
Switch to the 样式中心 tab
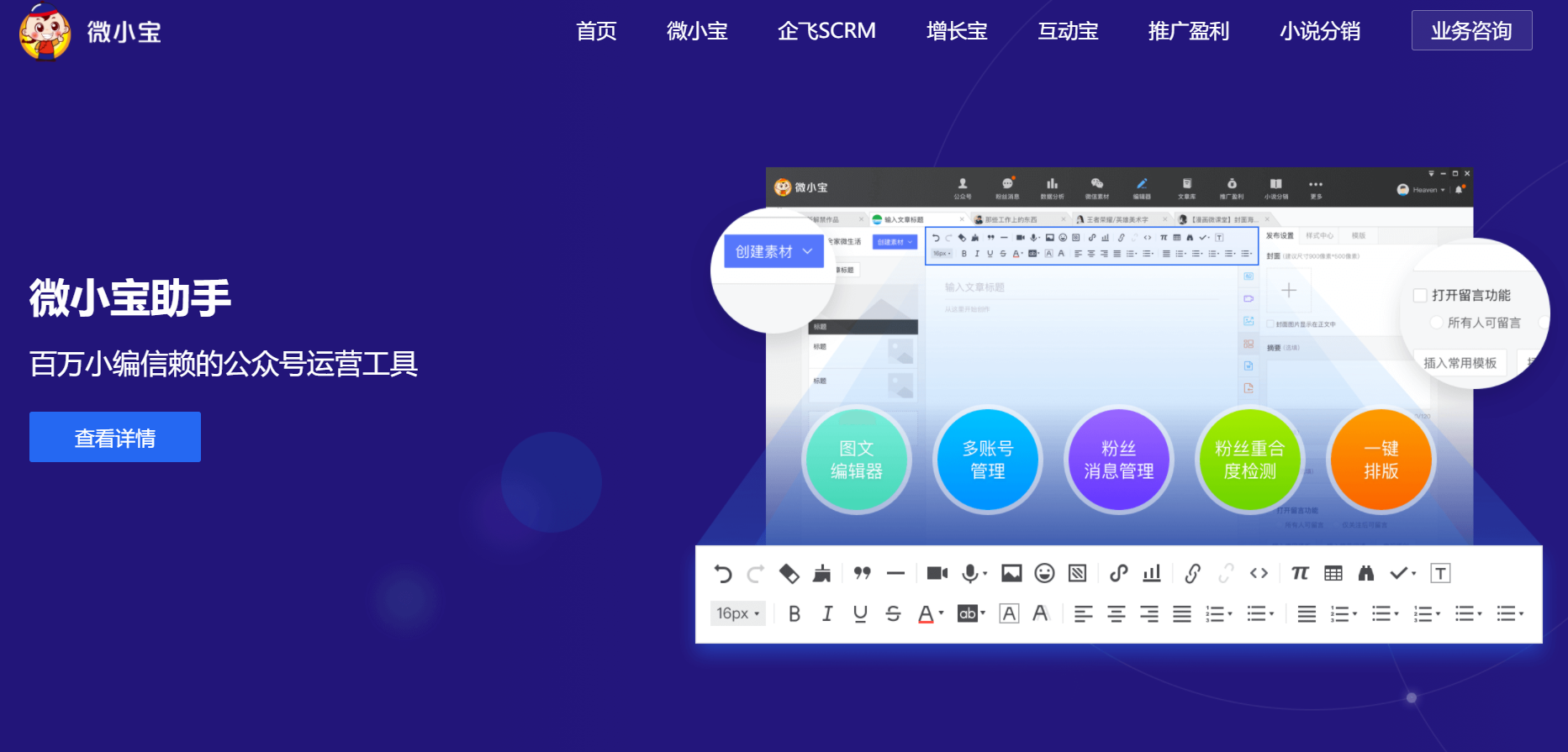1319,236
